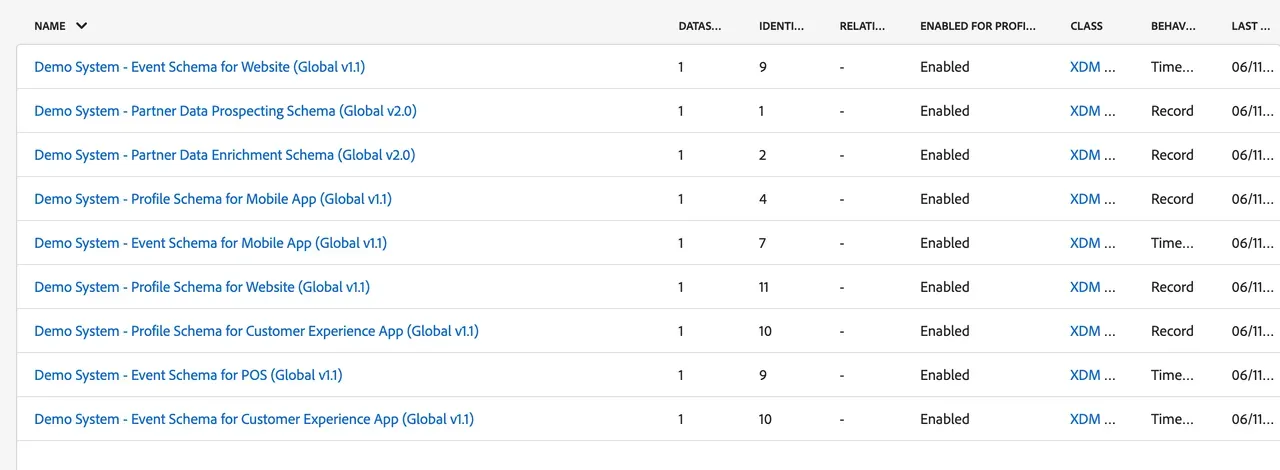Open Event Schema for Customer Experience App
Image resolution: width=1280 pixels, height=470 pixels.
254,419
